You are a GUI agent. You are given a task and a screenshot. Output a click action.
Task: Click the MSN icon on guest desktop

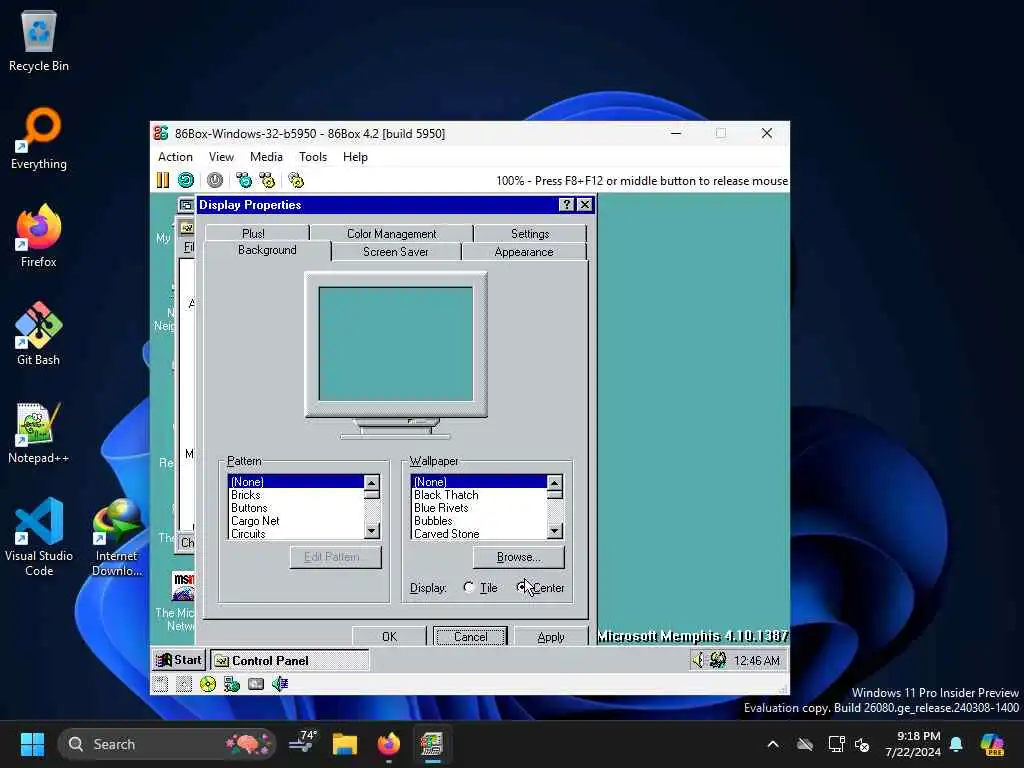coord(184,586)
